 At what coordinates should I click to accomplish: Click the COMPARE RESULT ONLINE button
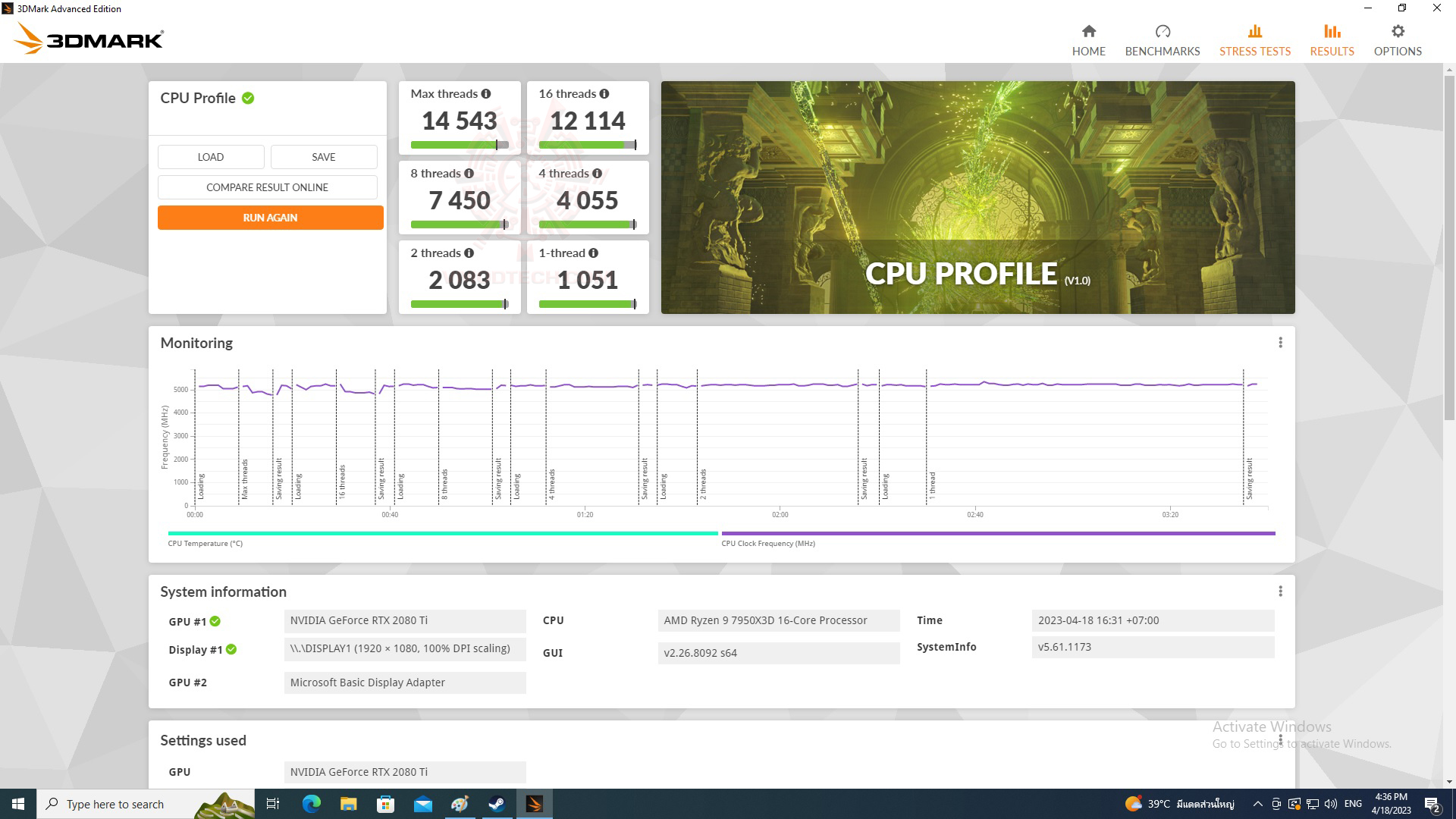(x=268, y=187)
